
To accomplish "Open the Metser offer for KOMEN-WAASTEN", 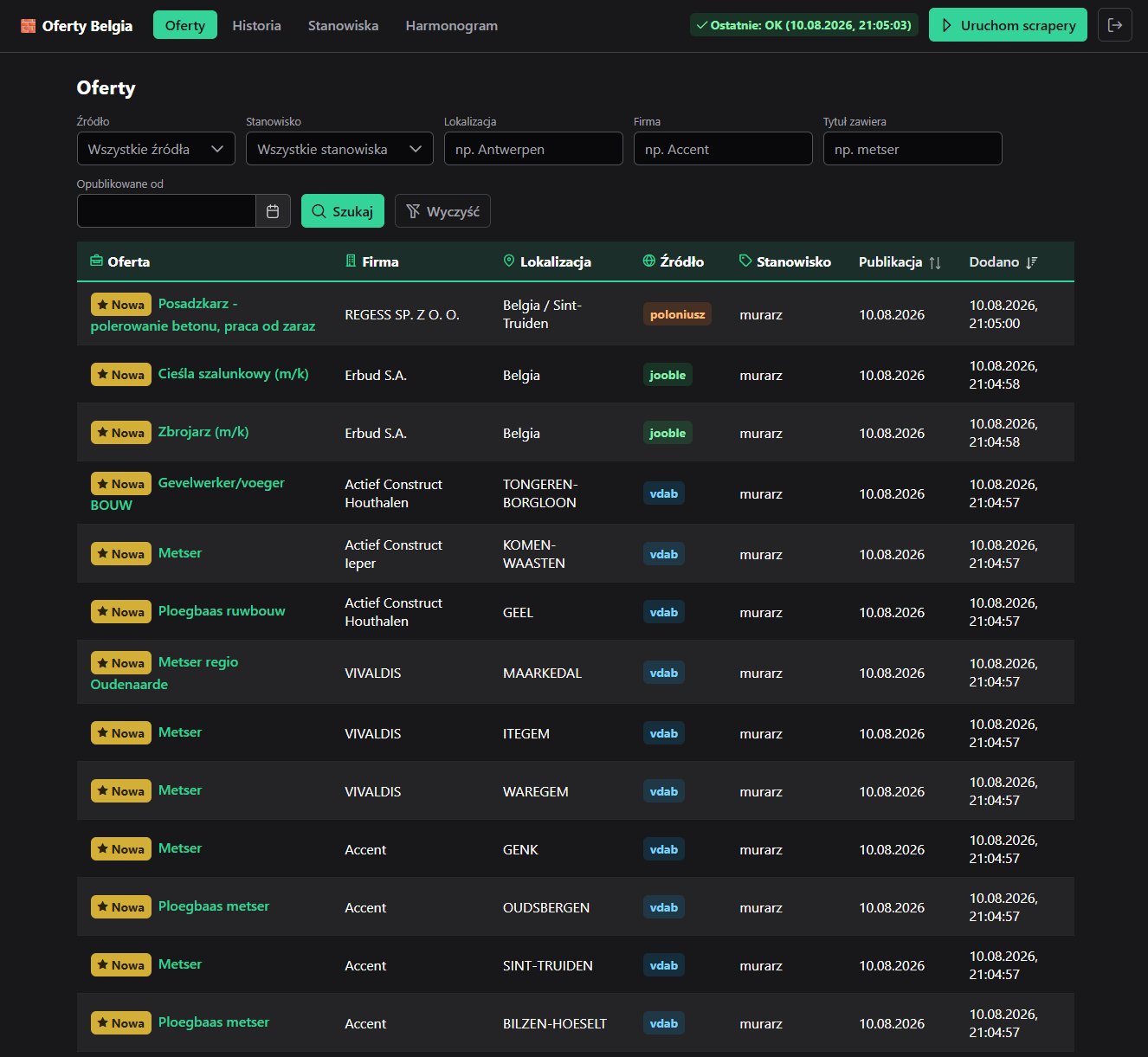I will point(180,553).
